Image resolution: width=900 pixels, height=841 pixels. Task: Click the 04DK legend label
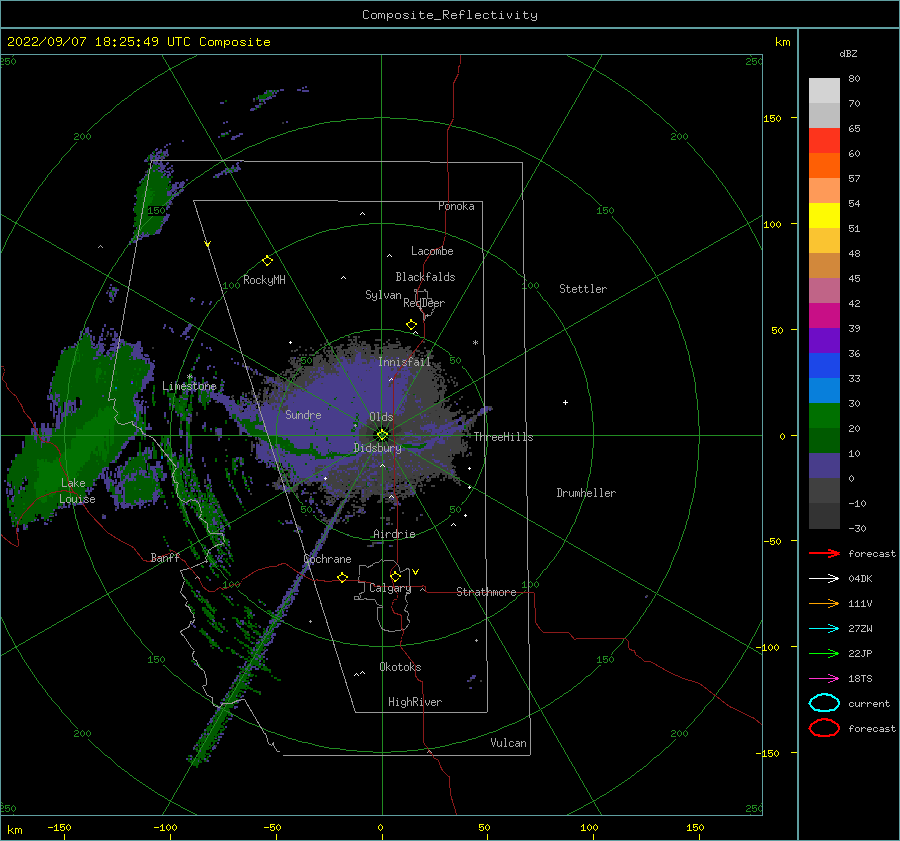pos(860,579)
